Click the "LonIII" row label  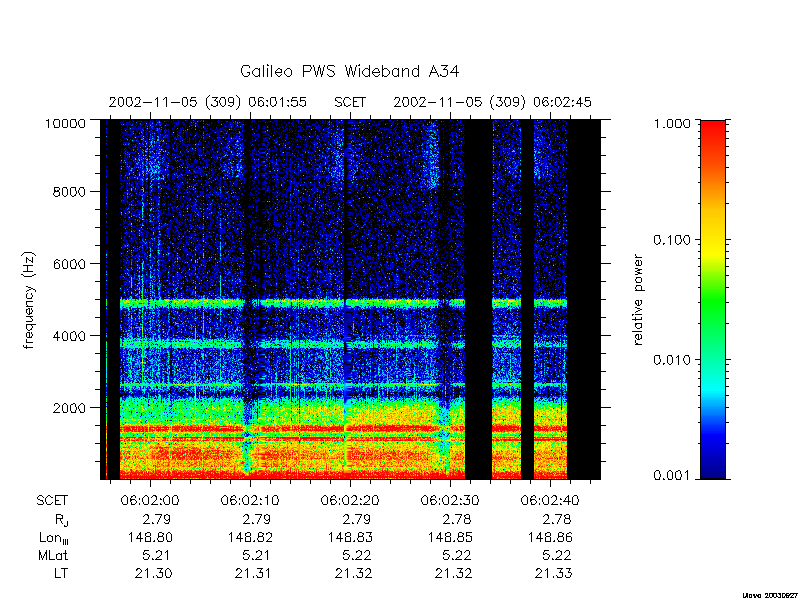click(54, 538)
